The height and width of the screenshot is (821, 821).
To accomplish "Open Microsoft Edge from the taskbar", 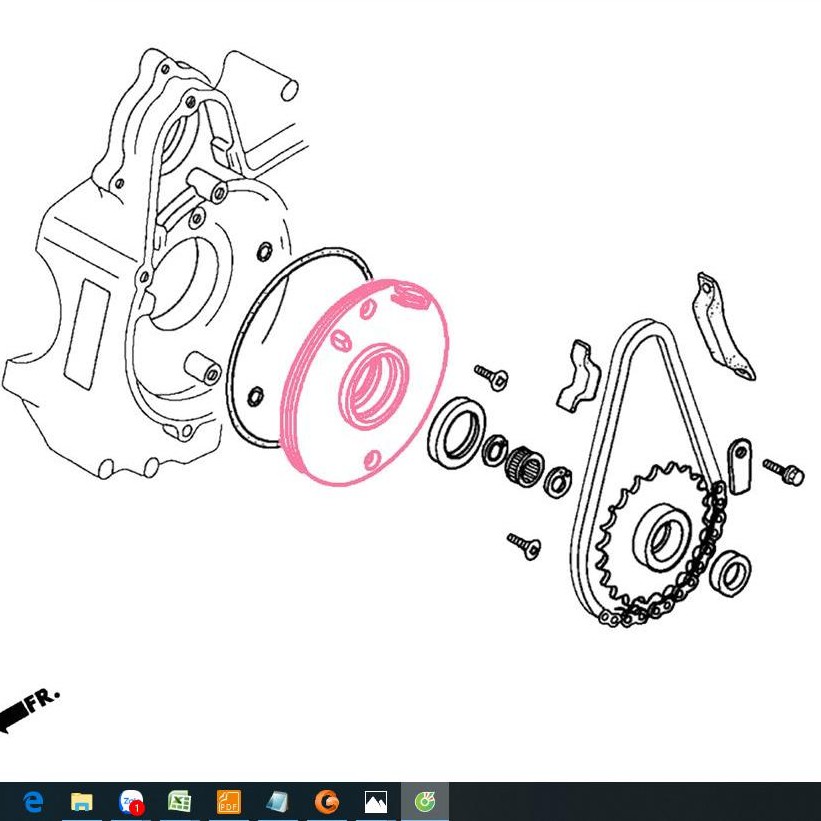I will point(33,802).
